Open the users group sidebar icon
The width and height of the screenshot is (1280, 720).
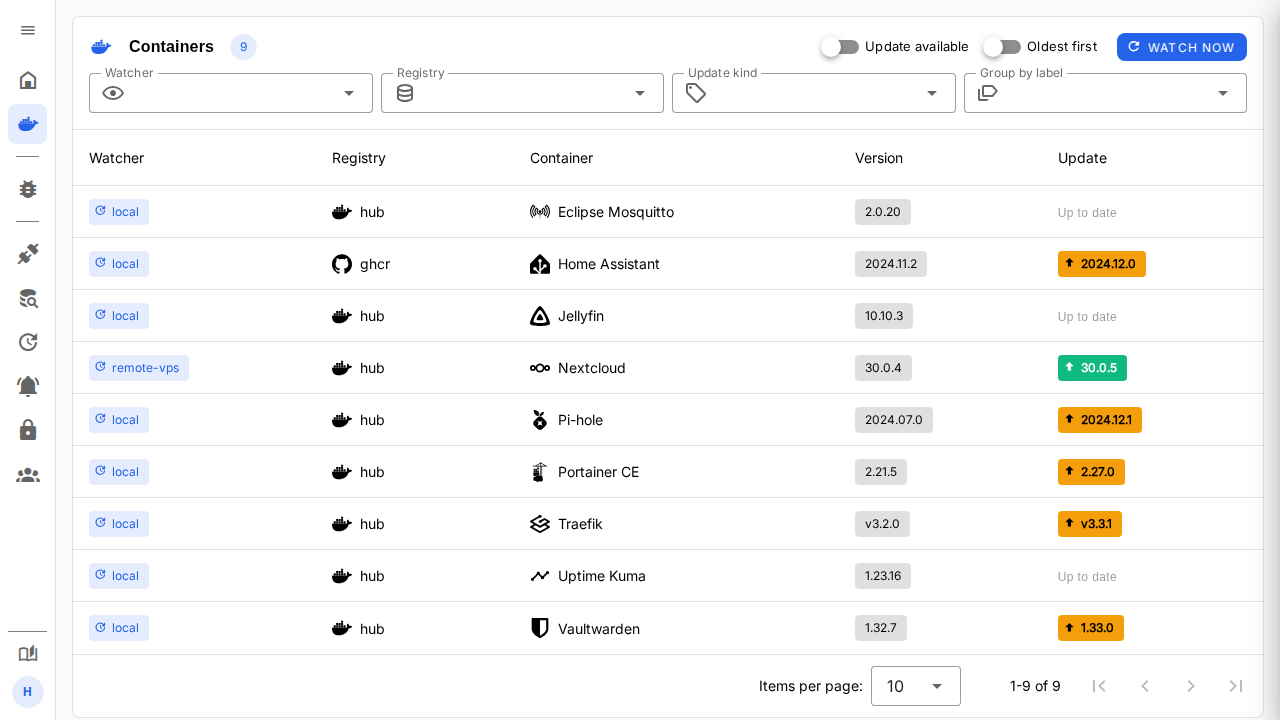[x=28, y=475]
